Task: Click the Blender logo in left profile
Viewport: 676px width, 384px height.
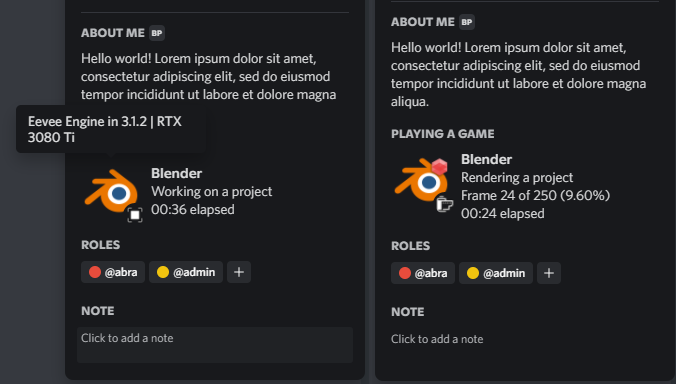Action: (111, 191)
